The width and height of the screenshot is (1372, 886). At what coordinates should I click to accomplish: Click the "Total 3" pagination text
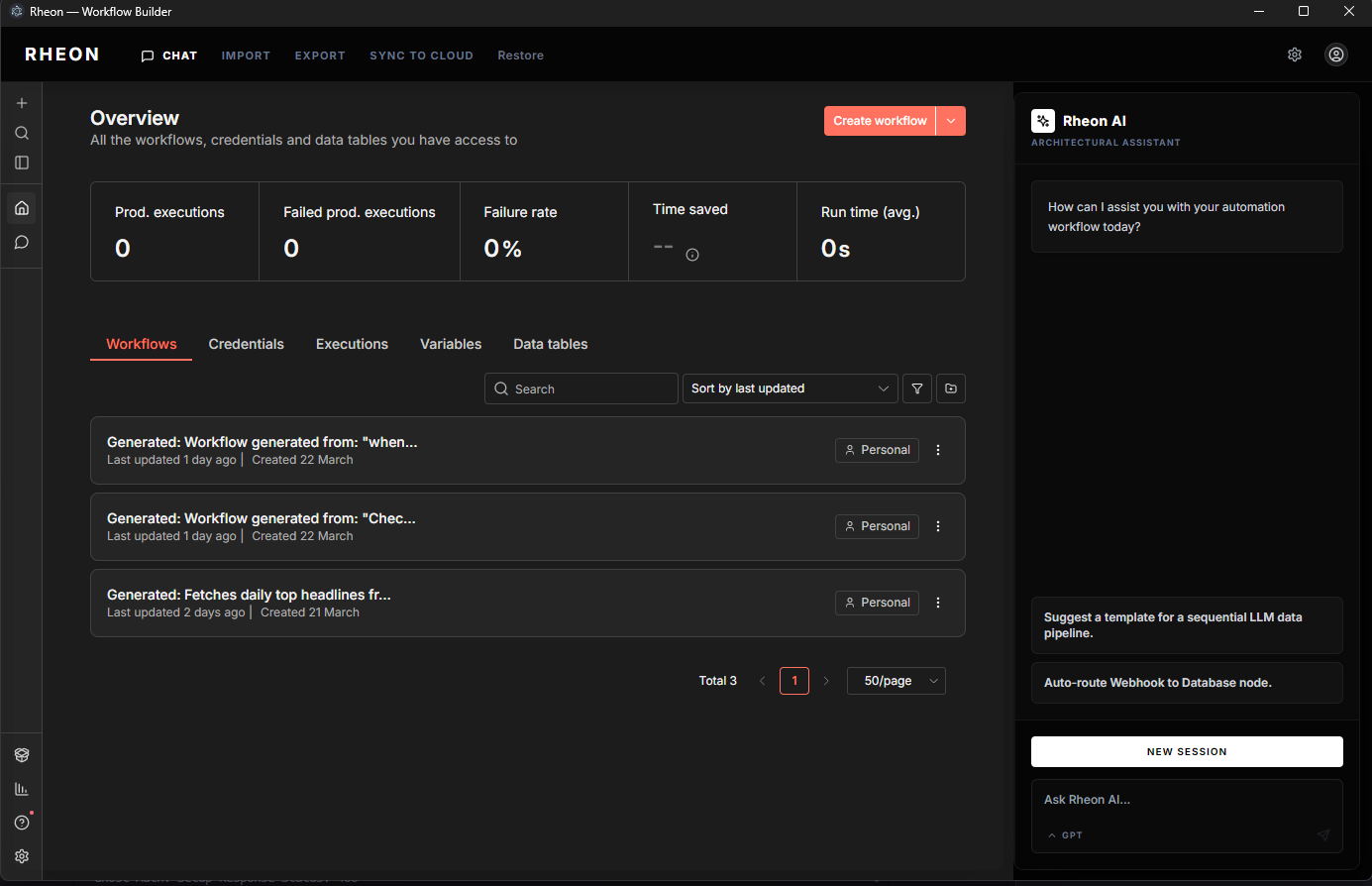click(x=718, y=681)
